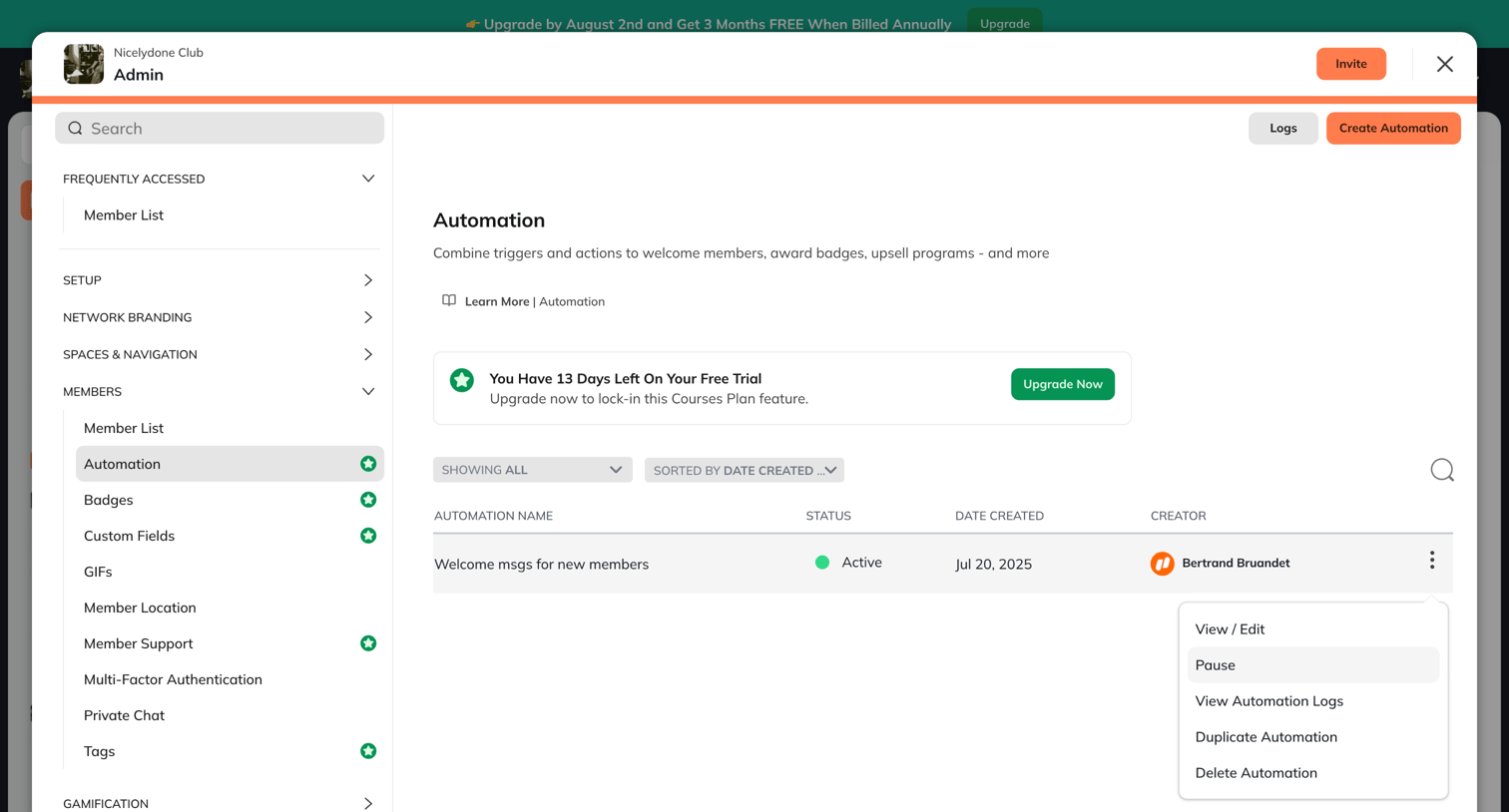Open the Learn More Automation link
This screenshot has width=1509, height=812.
tap(535, 301)
